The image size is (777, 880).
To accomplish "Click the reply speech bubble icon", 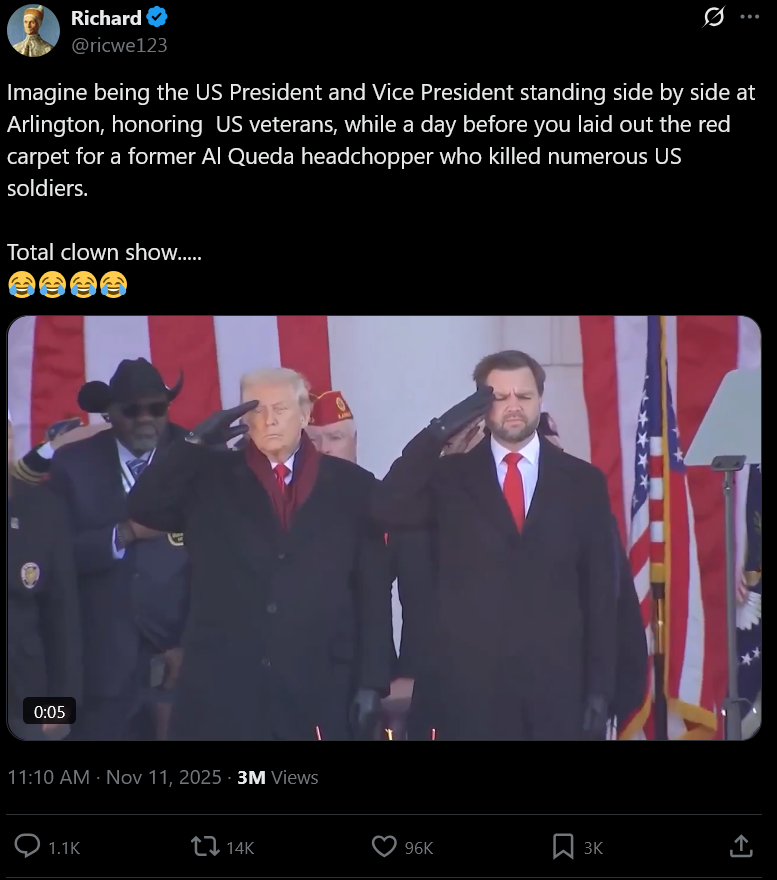I will [27, 846].
